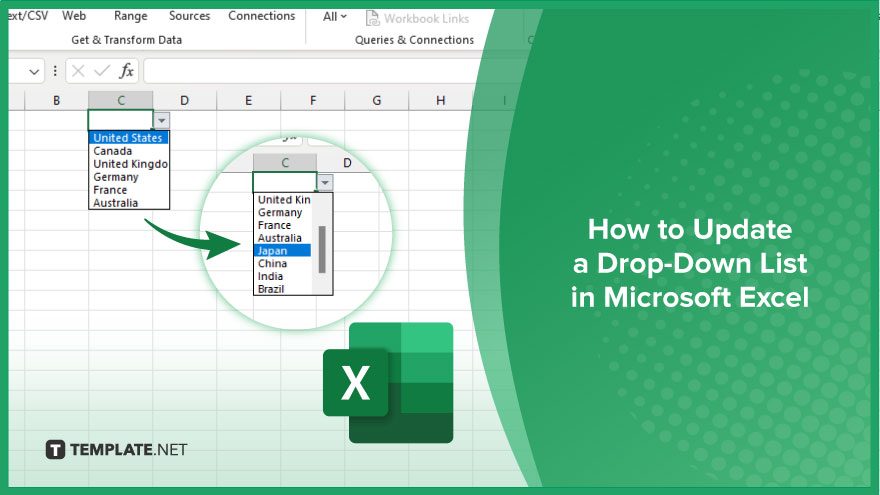Choose United States from the list

[x=129, y=138]
